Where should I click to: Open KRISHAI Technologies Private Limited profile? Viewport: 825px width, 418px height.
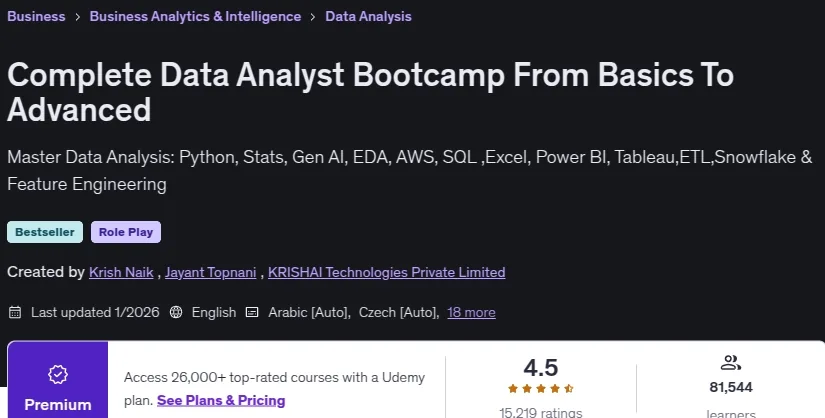pos(387,272)
